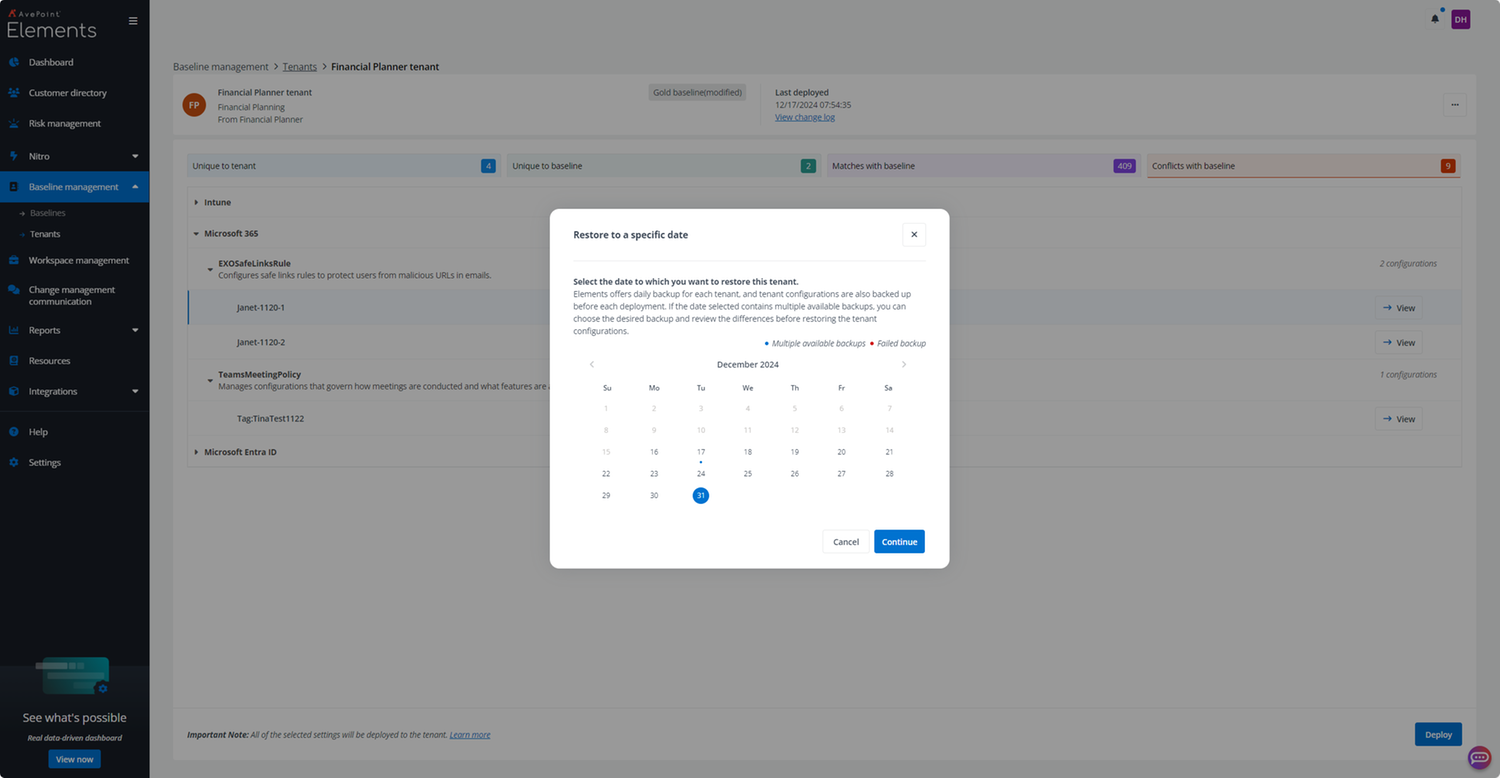Click the Workspace management sidebar icon
This screenshot has height=778, width=1500.
14,260
